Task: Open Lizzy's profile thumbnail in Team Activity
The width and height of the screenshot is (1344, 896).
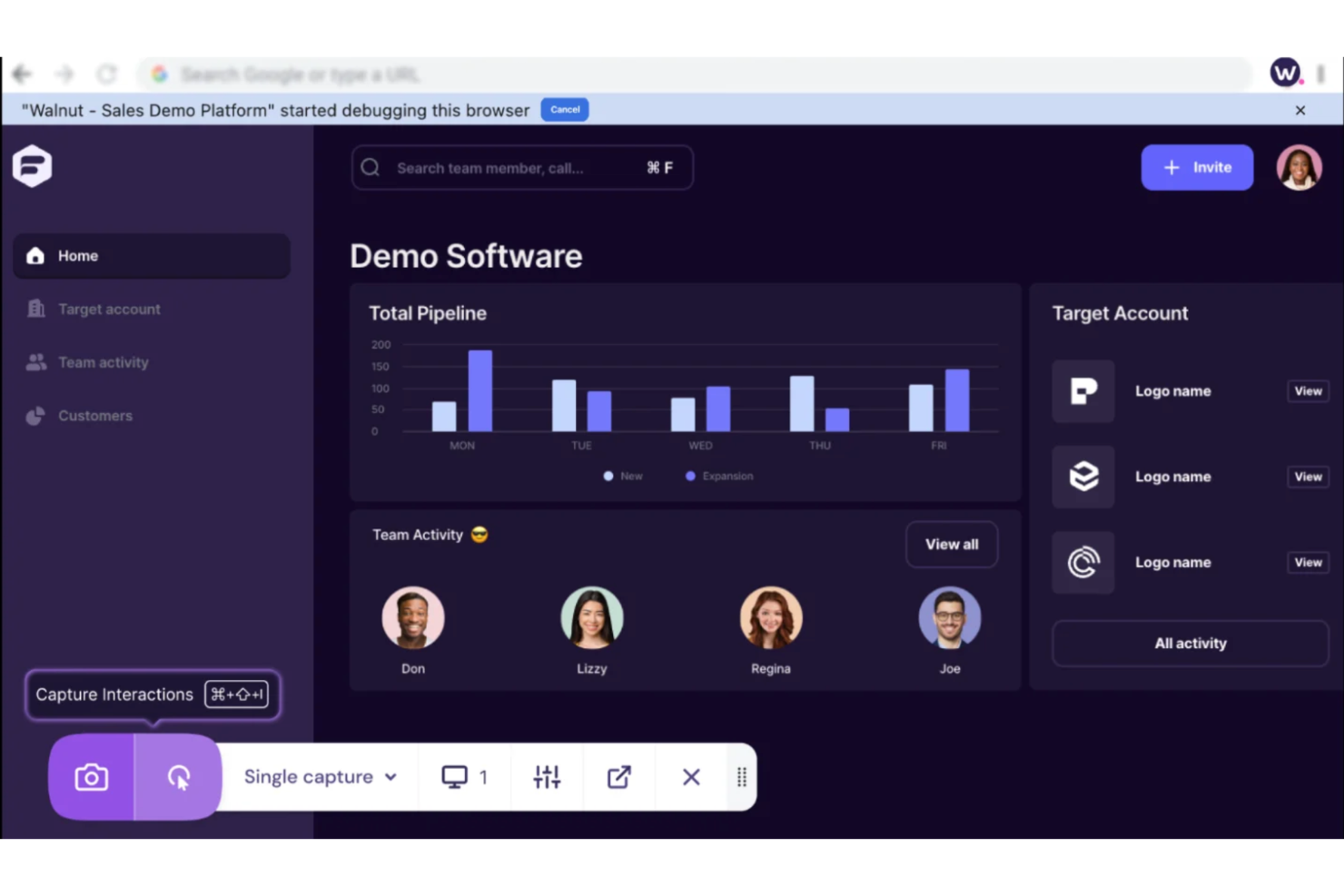Action: [591, 618]
